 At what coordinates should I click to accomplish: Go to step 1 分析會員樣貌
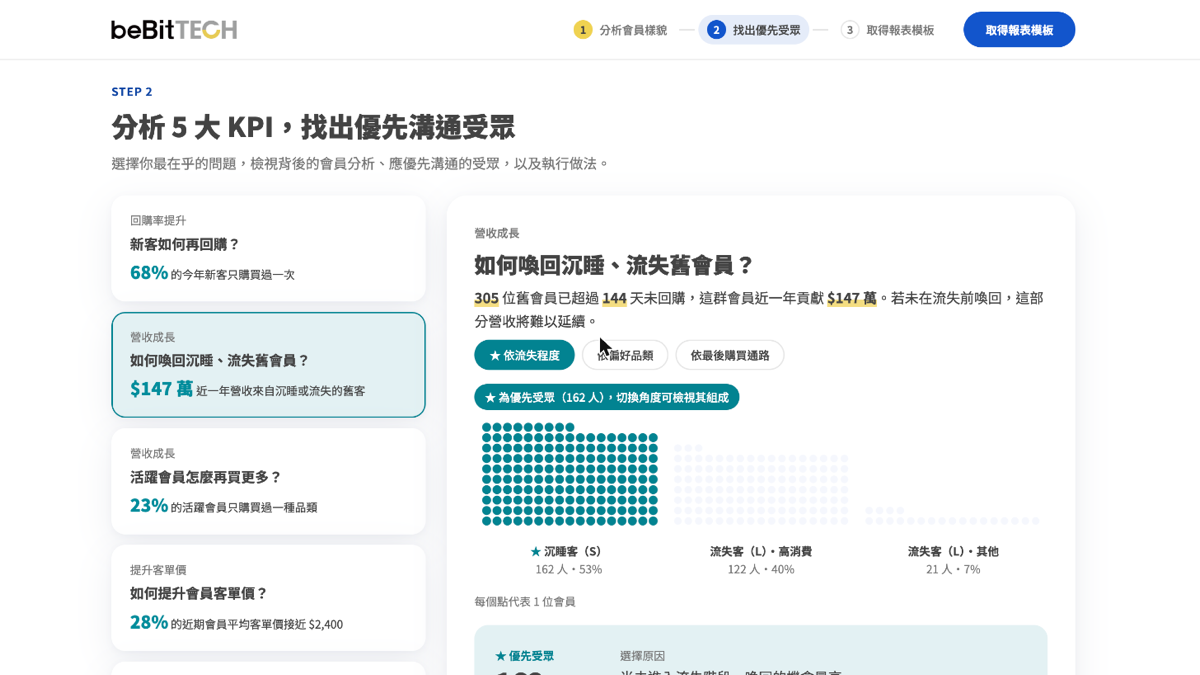click(x=620, y=30)
